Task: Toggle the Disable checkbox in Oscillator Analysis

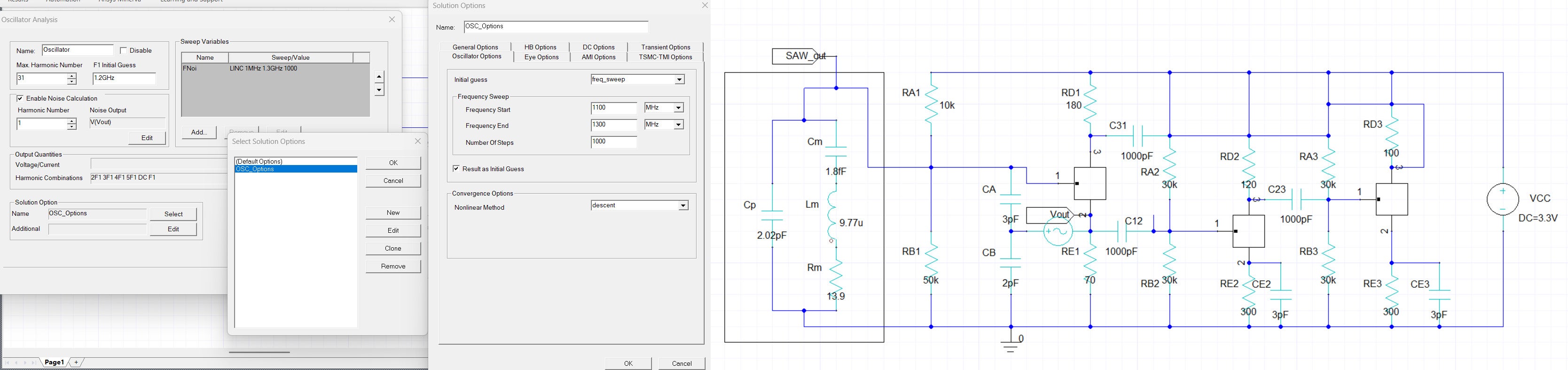Action: 124,50
